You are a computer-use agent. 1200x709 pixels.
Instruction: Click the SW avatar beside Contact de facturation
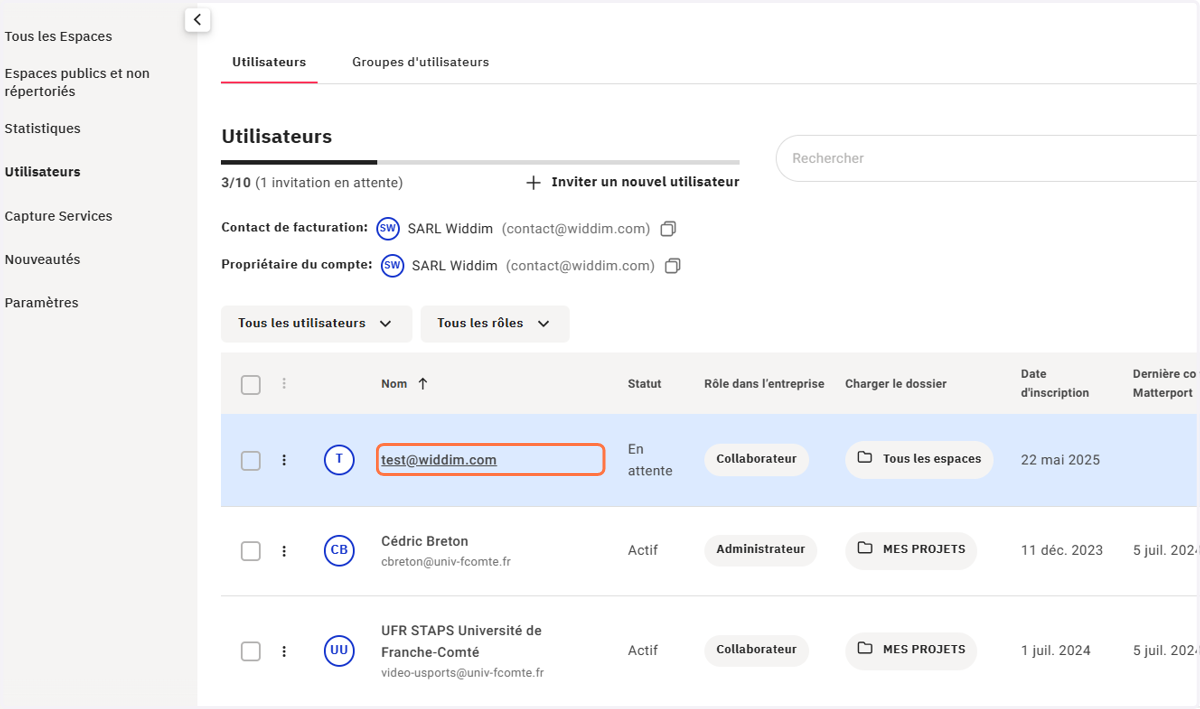pyautogui.click(x=388, y=229)
